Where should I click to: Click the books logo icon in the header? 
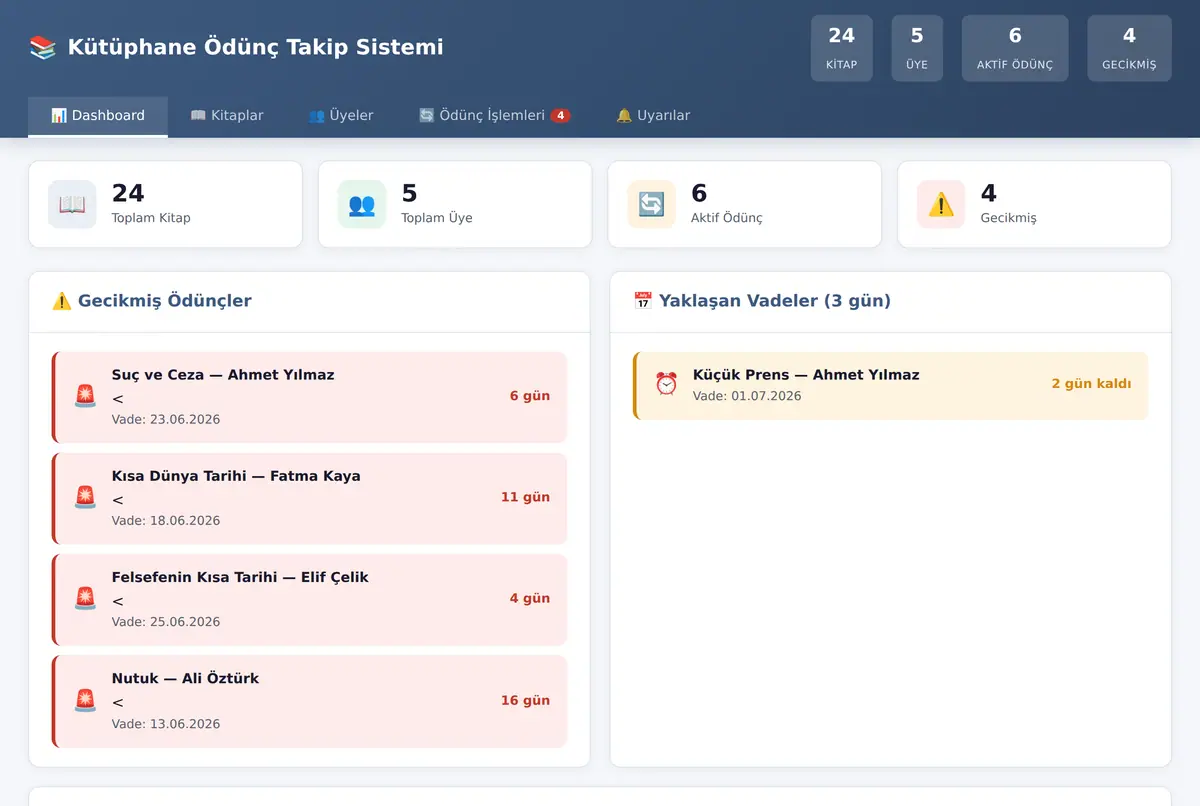(43, 47)
